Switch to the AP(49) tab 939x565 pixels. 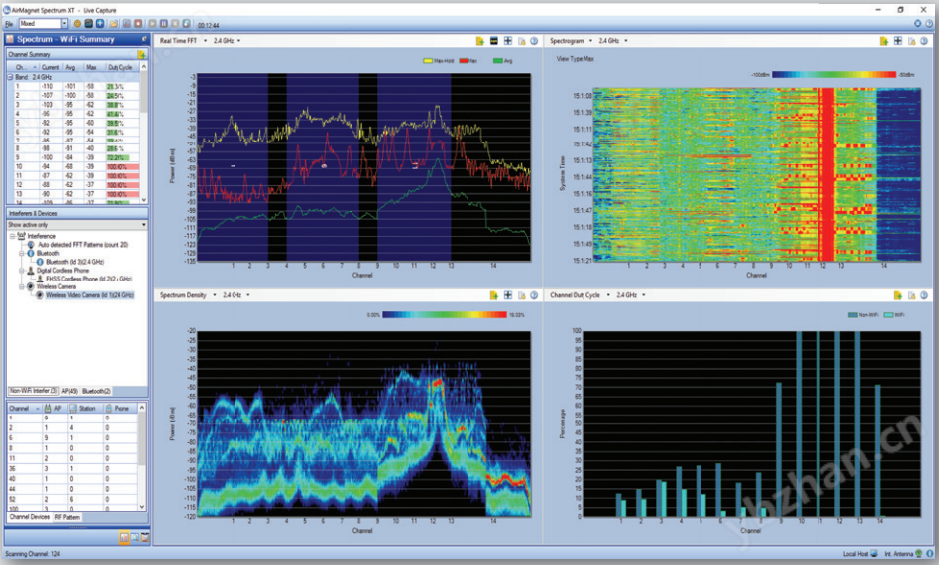point(68,390)
